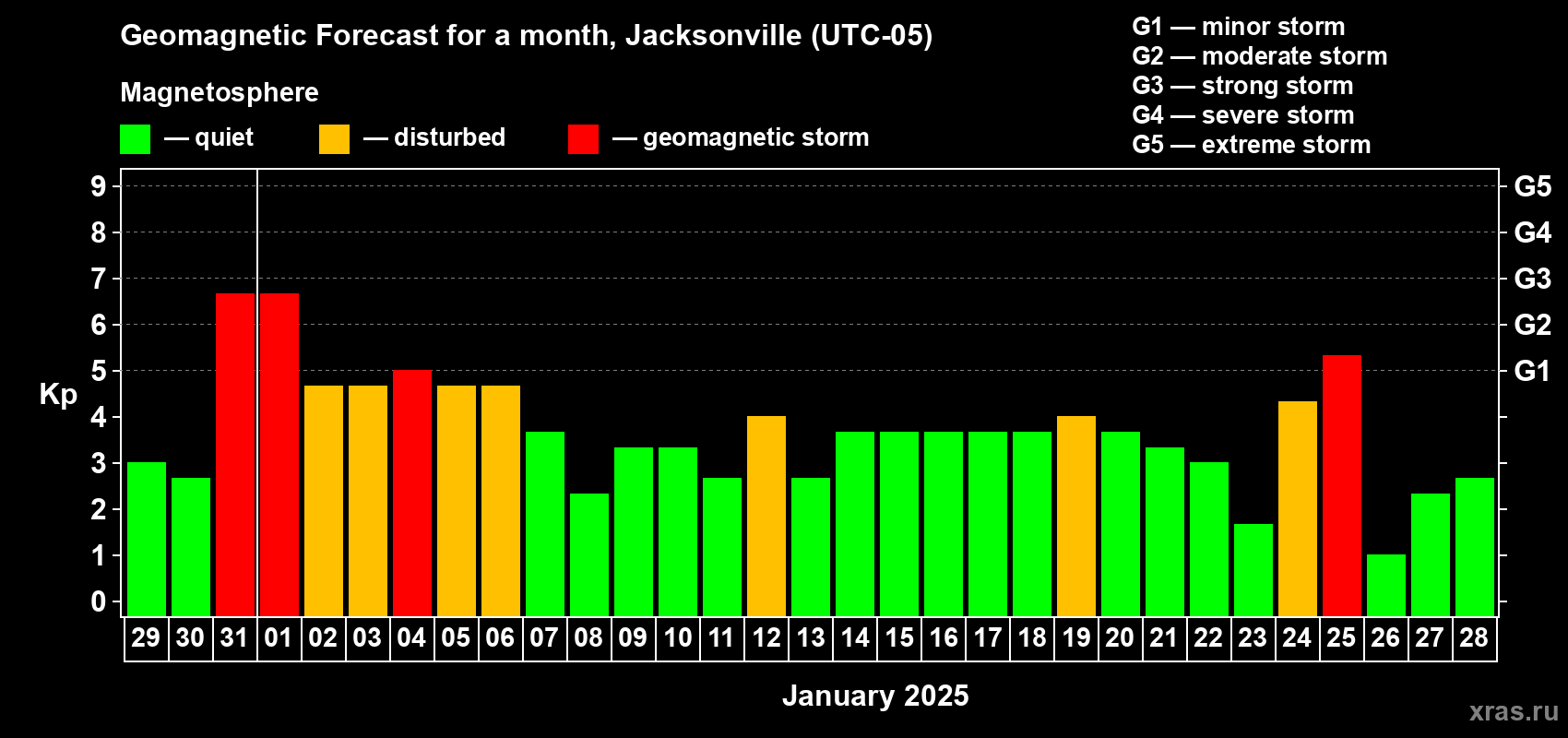Select the orange bar for day 12
The height and width of the screenshot is (738, 1568).
(766, 517)
